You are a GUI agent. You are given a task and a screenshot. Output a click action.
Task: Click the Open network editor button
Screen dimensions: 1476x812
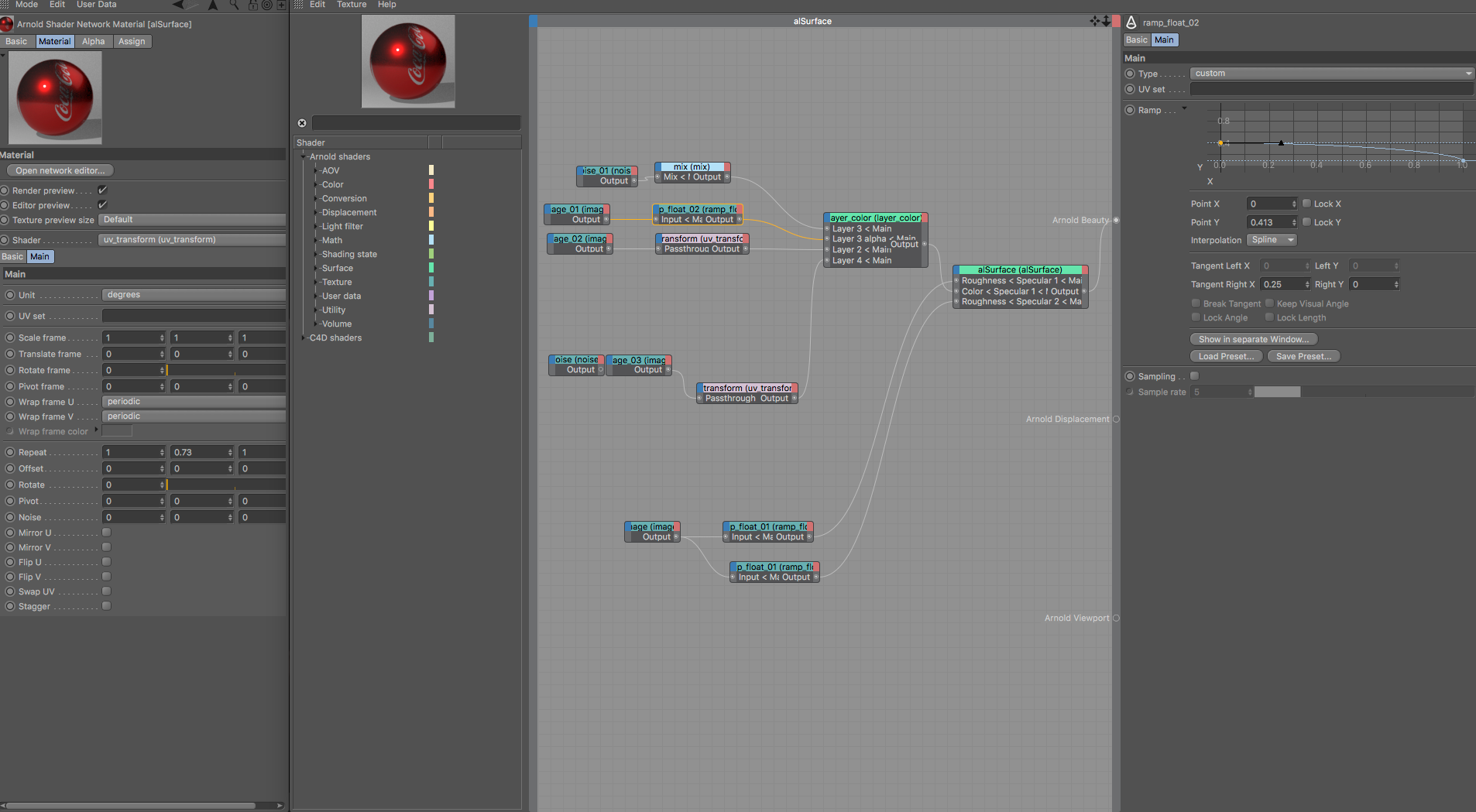pos(60,170)
